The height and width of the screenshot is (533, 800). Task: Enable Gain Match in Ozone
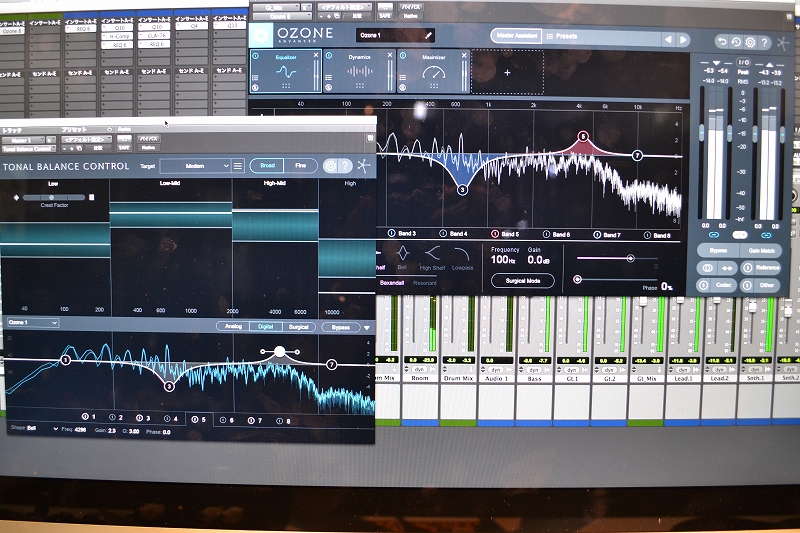click(761, 250)
